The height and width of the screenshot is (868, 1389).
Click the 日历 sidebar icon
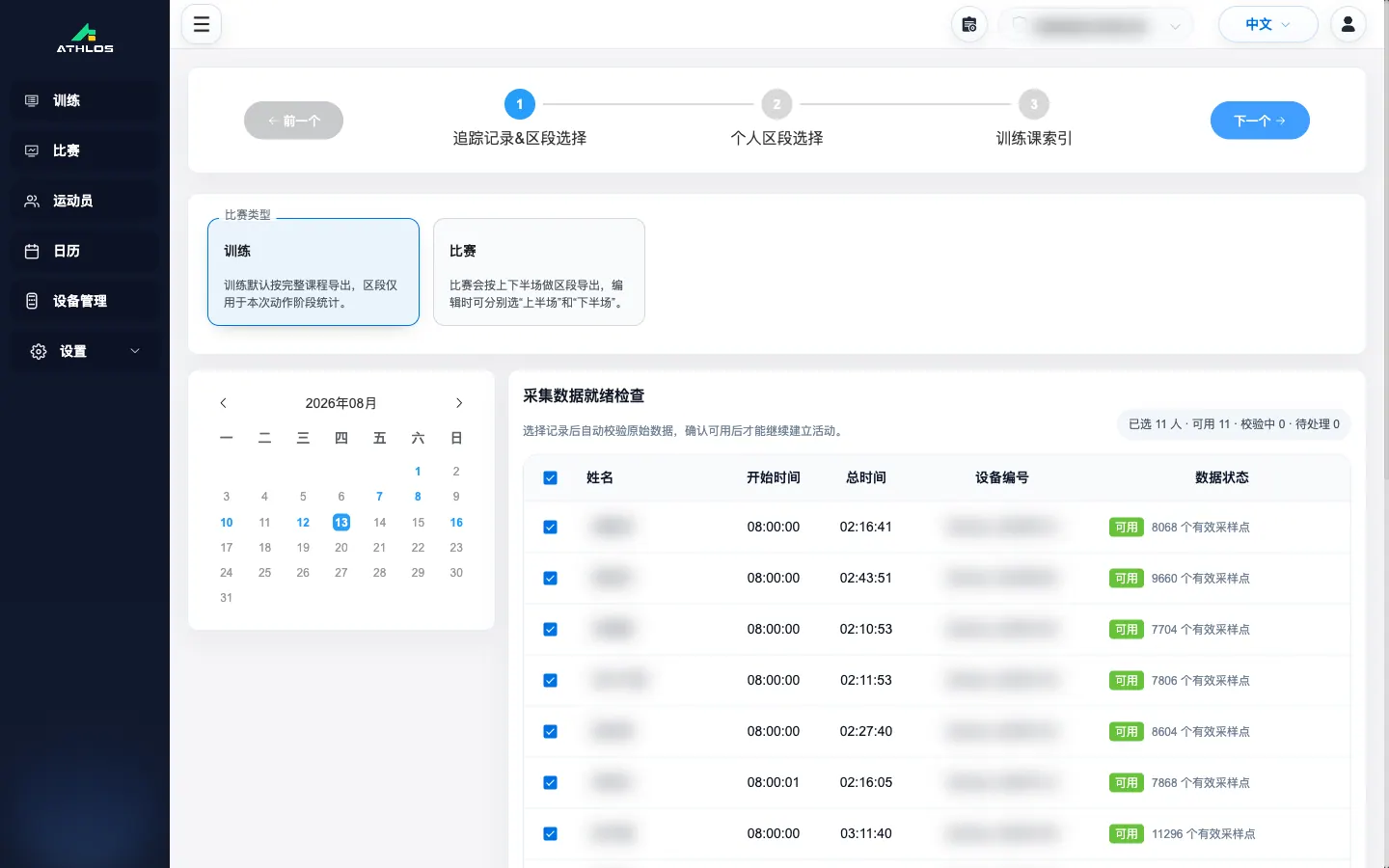point(32,251)
